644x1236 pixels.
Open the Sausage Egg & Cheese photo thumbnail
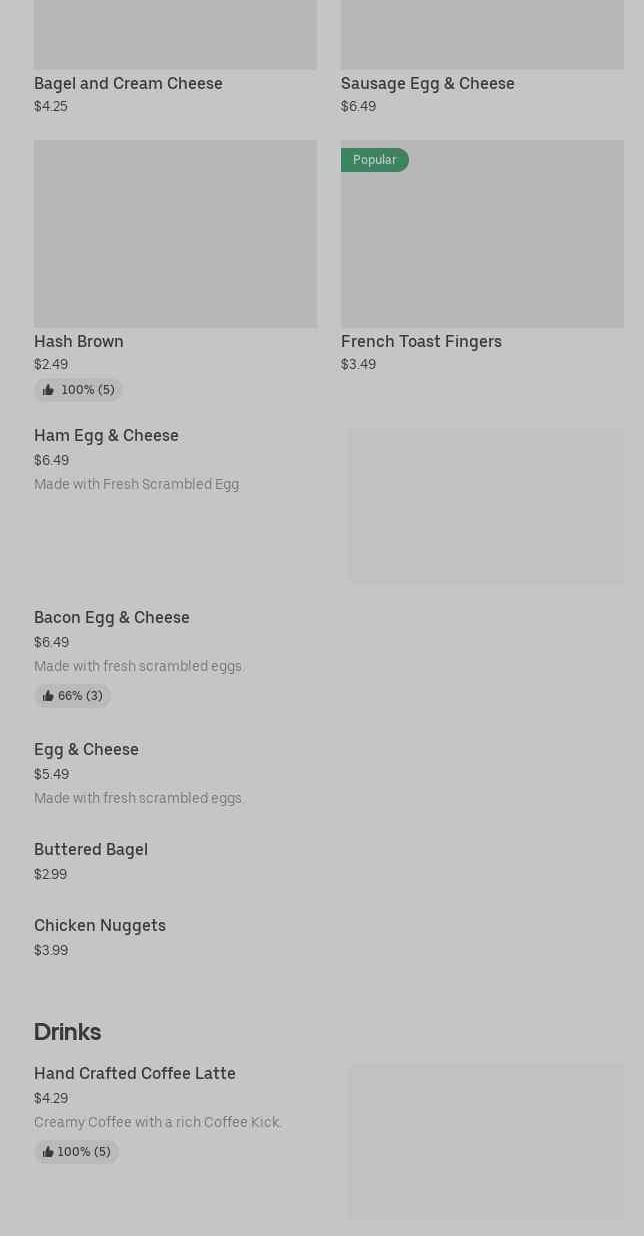482,35
